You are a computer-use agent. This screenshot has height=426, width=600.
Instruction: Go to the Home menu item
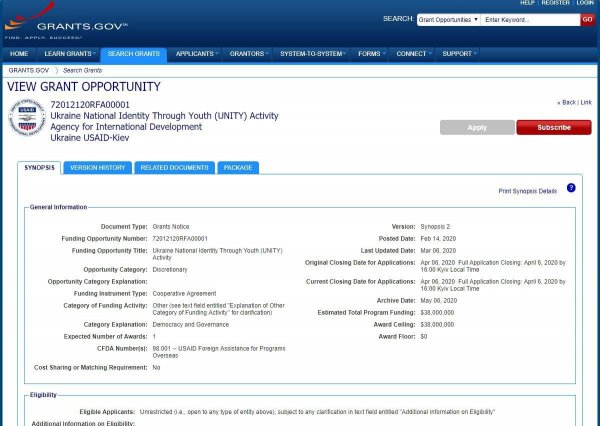19,53
